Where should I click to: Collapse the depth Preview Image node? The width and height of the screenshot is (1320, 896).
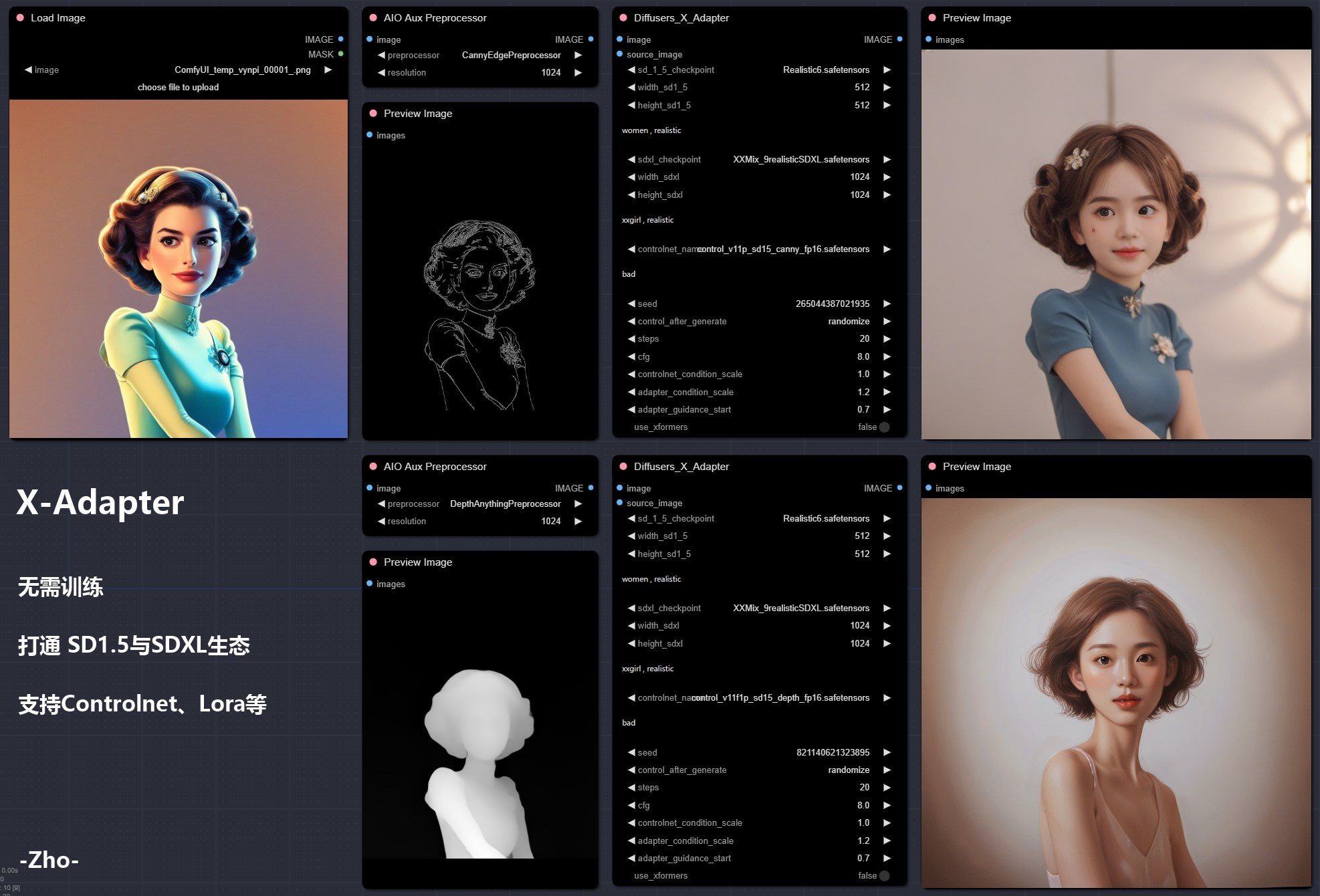tap(373, 562)
